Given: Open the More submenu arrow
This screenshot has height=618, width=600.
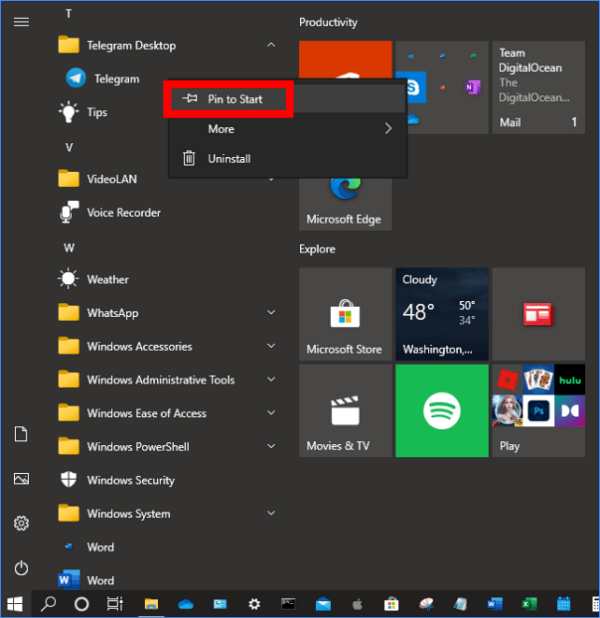Looking at the screenshot, I should [x=388, y=128].
